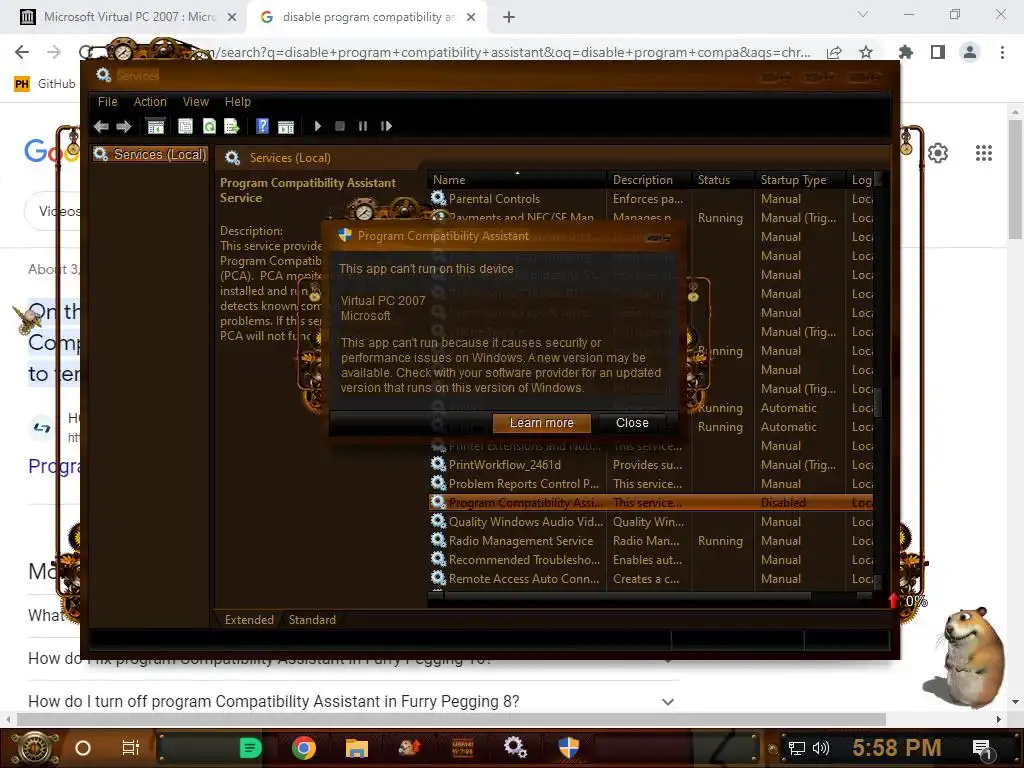Toggle Chrome side panel icon
The height and width of the screenshot is (768, 1024).
(x=938, y=52)
